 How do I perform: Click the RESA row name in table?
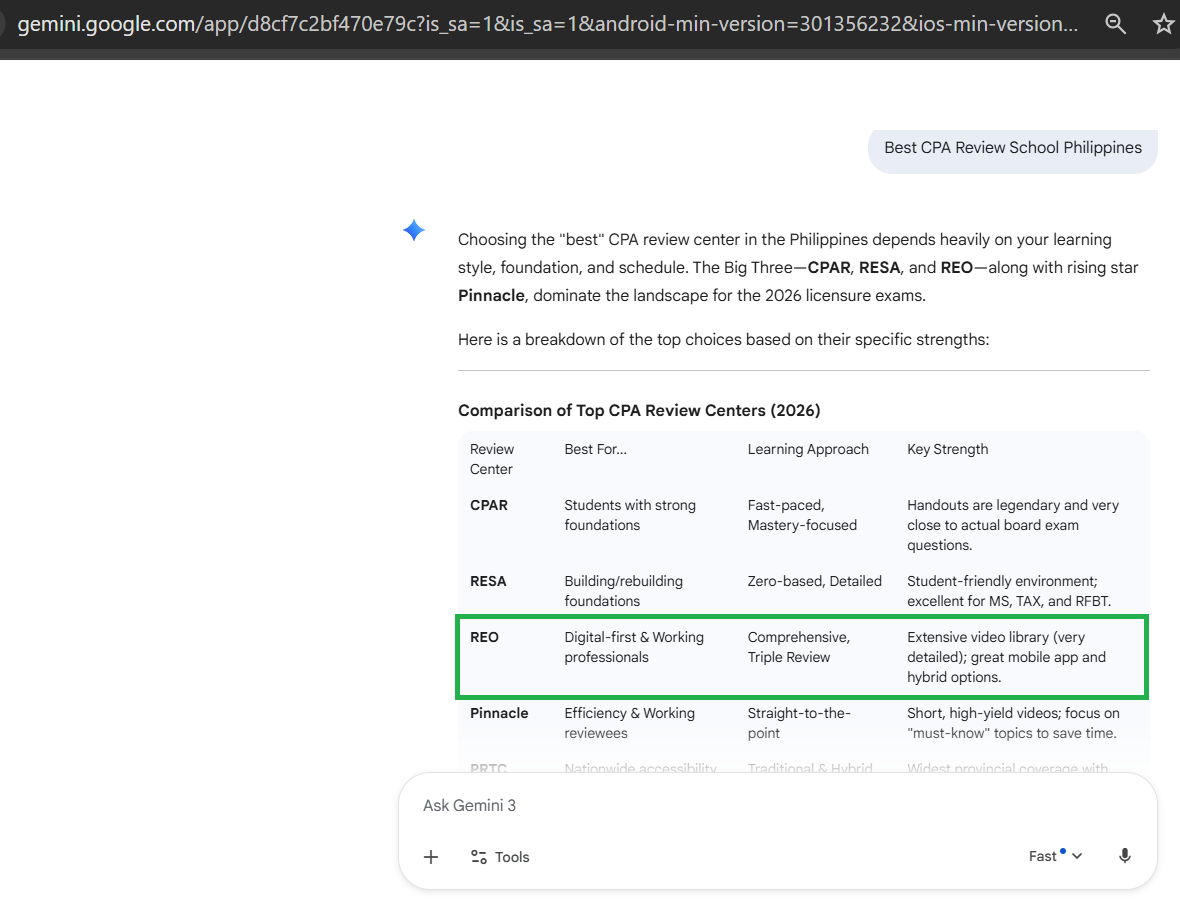[x=488, y=581]
